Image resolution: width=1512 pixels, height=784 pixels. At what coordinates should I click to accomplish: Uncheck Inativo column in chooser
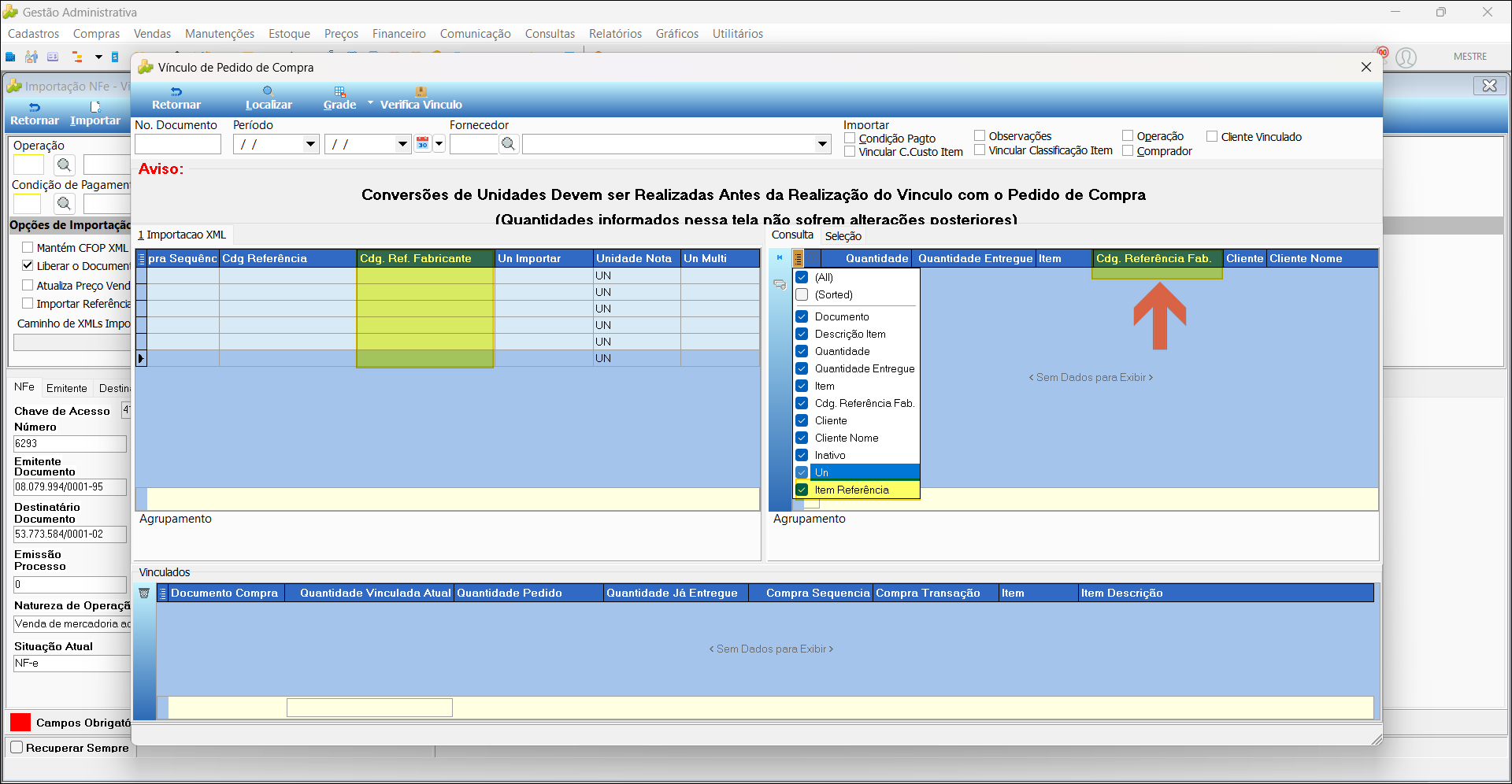coord(802,455)
